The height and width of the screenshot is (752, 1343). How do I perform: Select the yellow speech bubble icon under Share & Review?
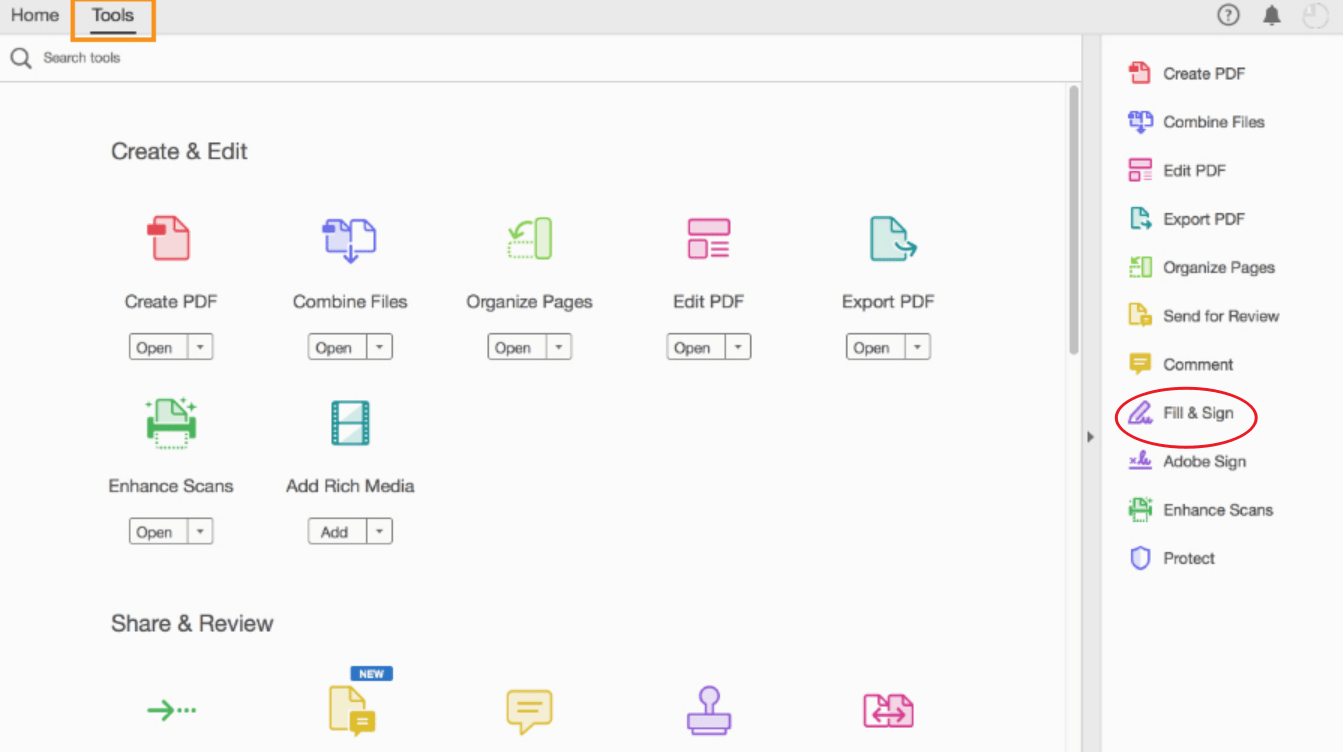[529, 712]
